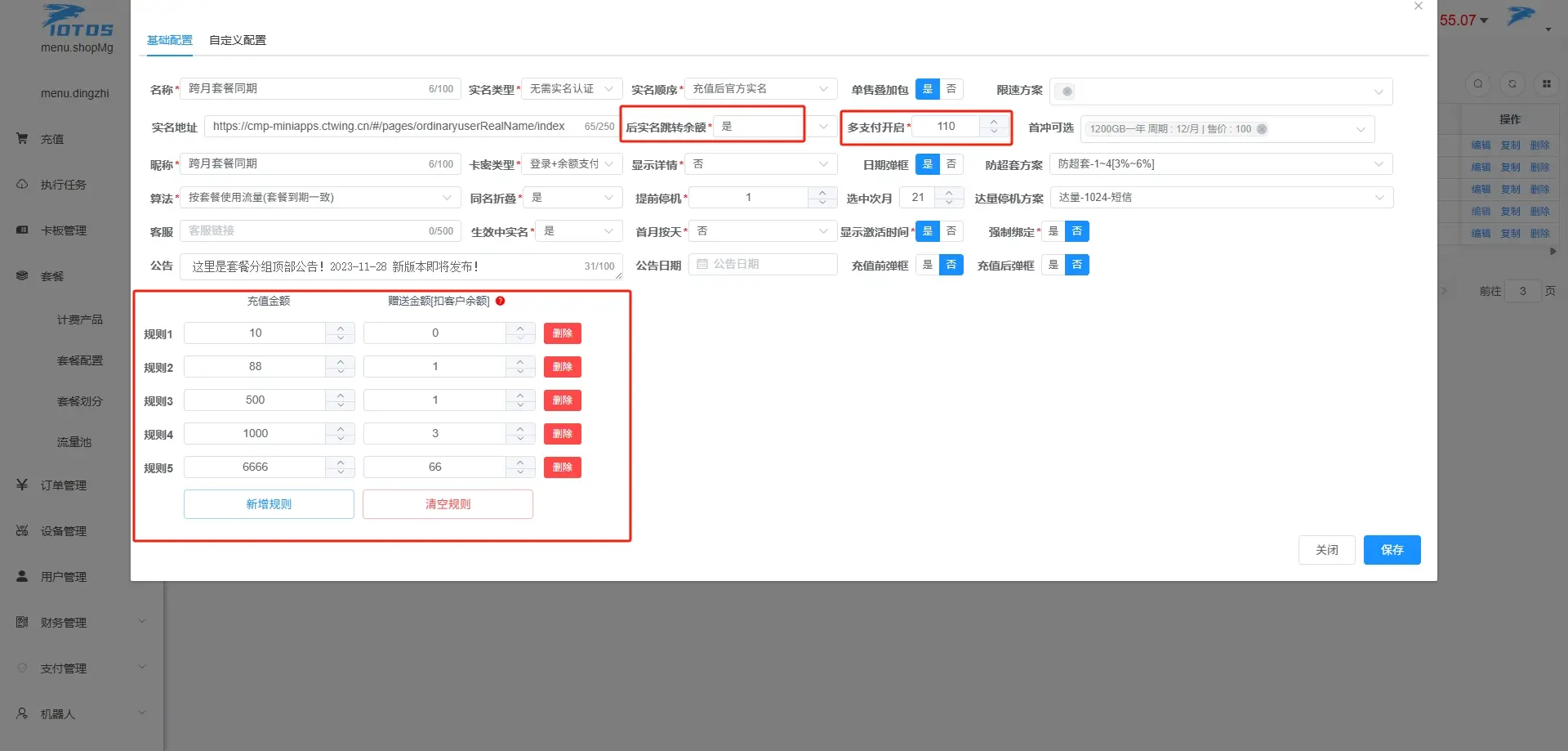The width and height of the screenshot is (1568, 751).
Task: Click the search icon in the background toolbar
Action: click(x=1478, y=84)
